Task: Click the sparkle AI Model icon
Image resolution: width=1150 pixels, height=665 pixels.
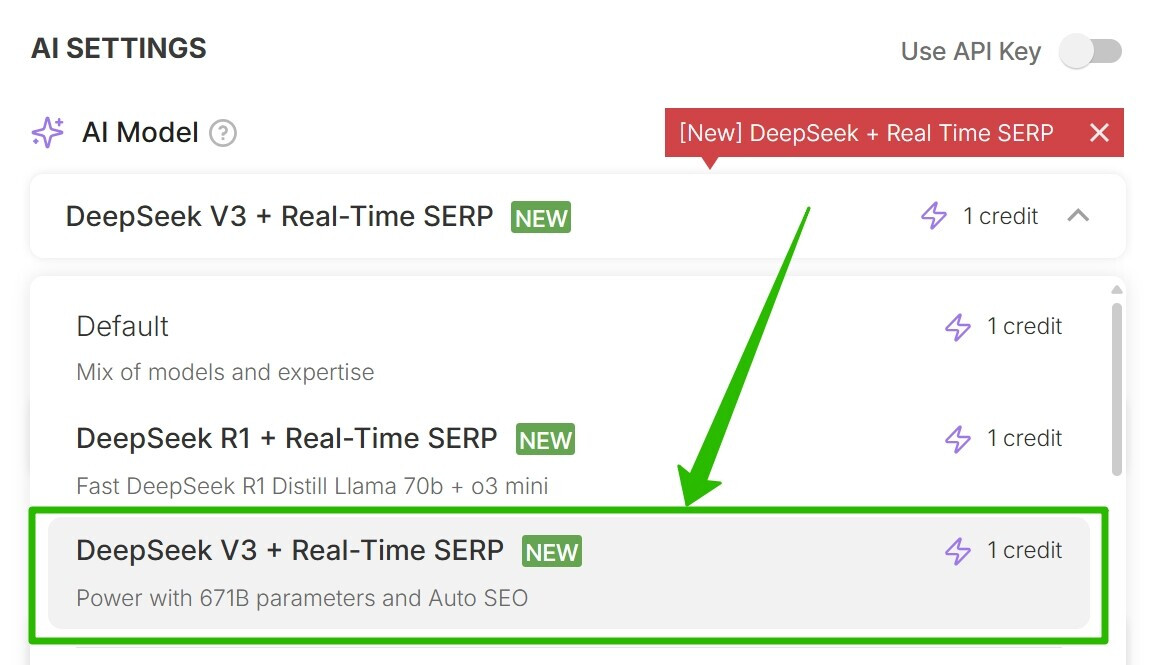Action: 47,132
